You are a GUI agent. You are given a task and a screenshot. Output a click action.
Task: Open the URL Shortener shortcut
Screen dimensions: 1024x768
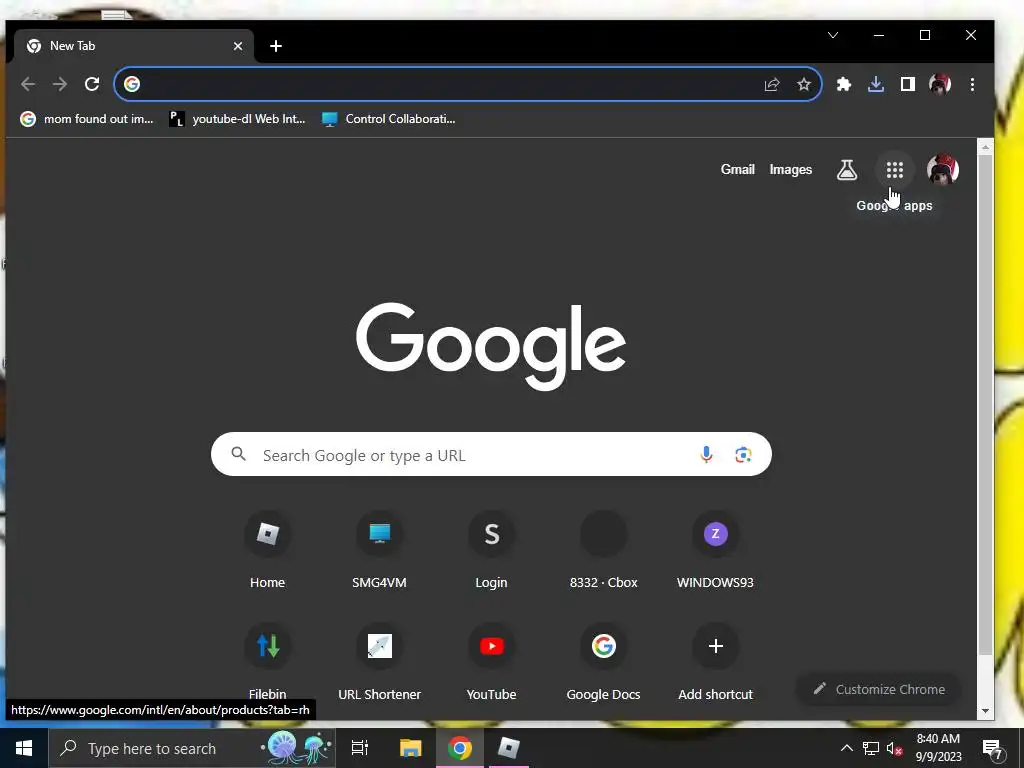click(379, 662)
